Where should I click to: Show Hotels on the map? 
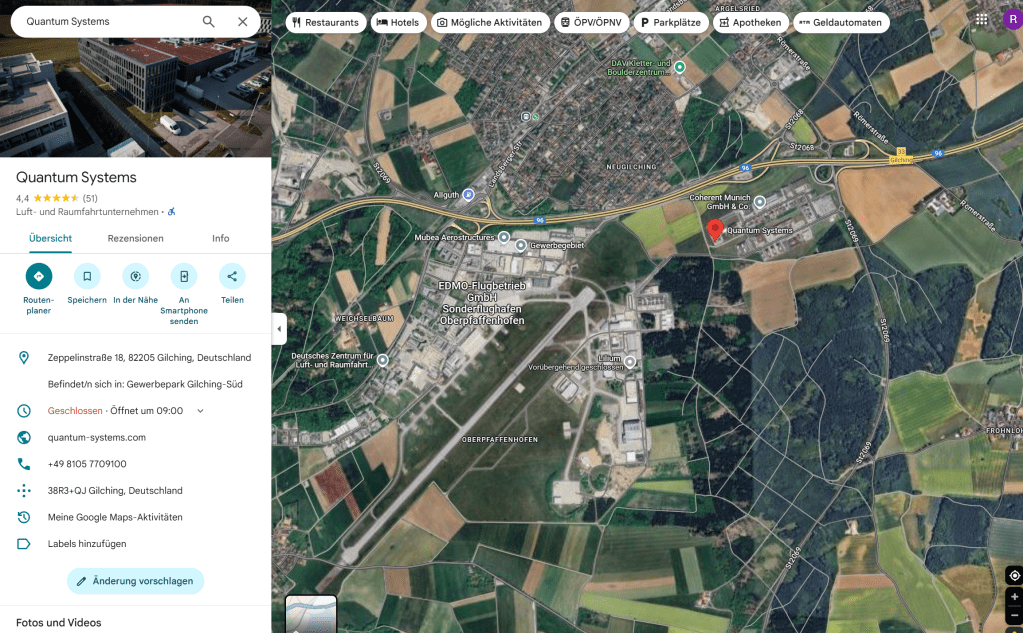point(397,22)
